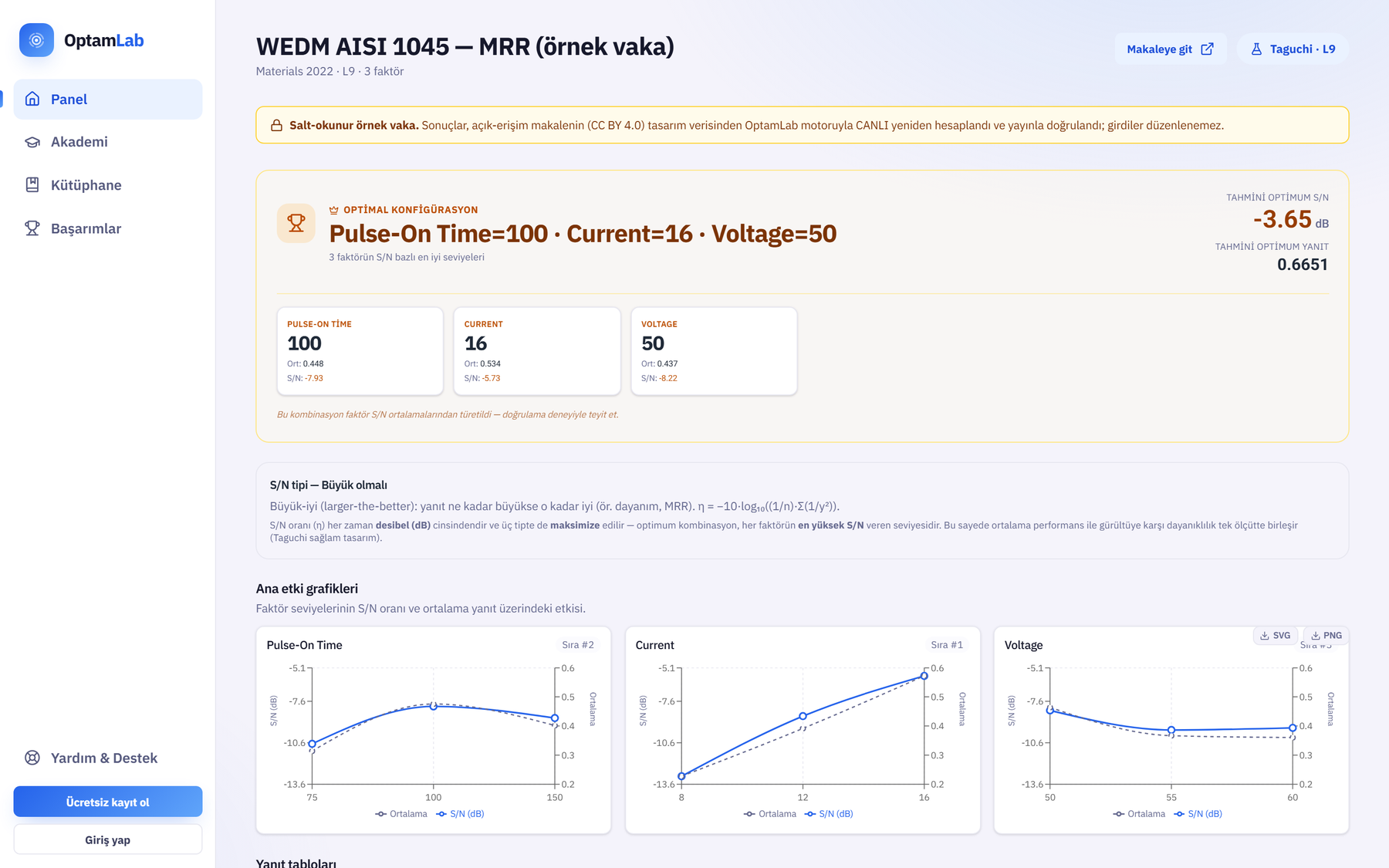The width and height of the screenshot is (1389, 868).
Task: Click the 'Salt-okunur örnek vaka.' banner text
Action: coord(354,125)
